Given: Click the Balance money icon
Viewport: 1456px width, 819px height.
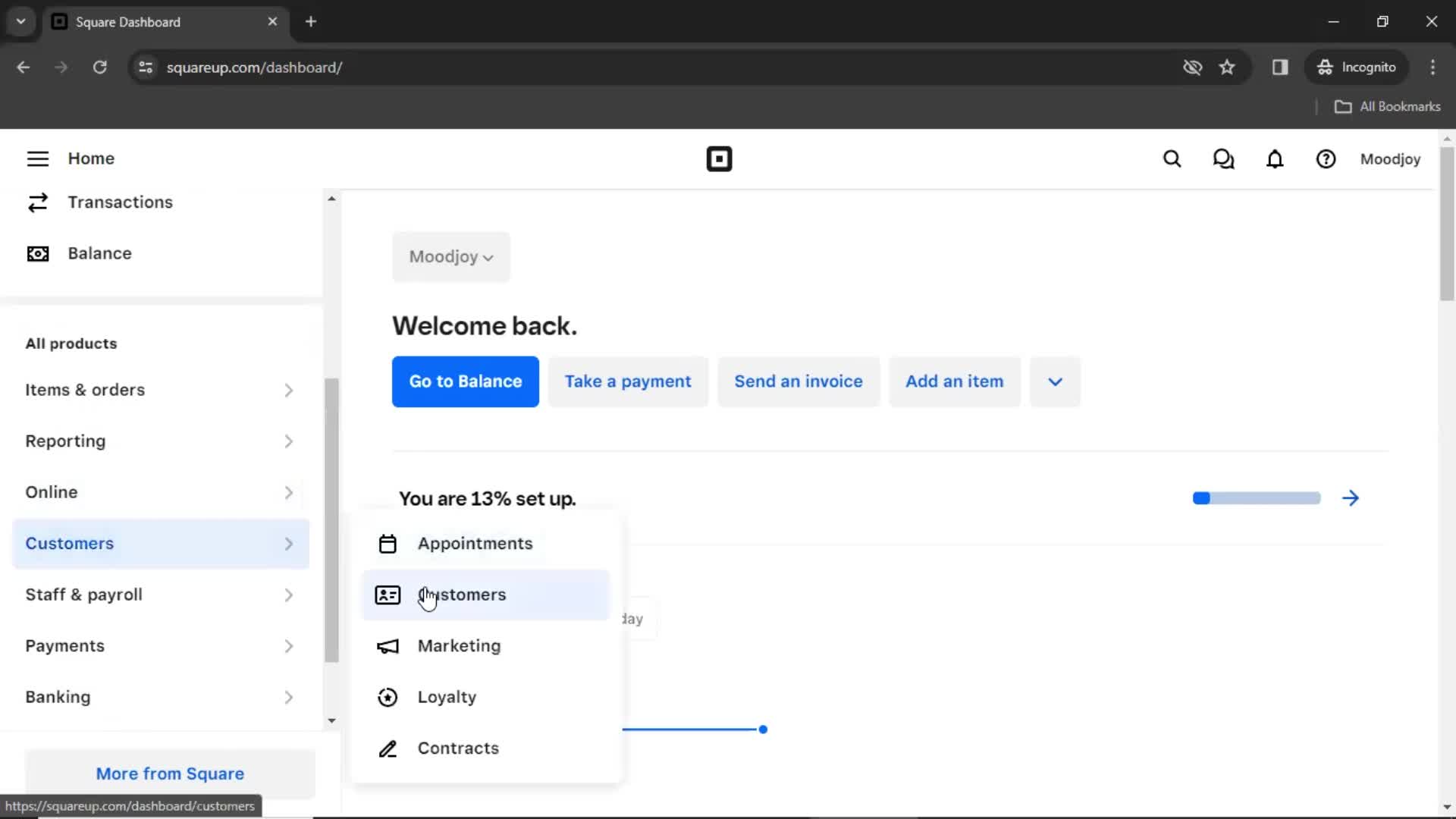Looking at the screenshot, I should pos(37,254).
